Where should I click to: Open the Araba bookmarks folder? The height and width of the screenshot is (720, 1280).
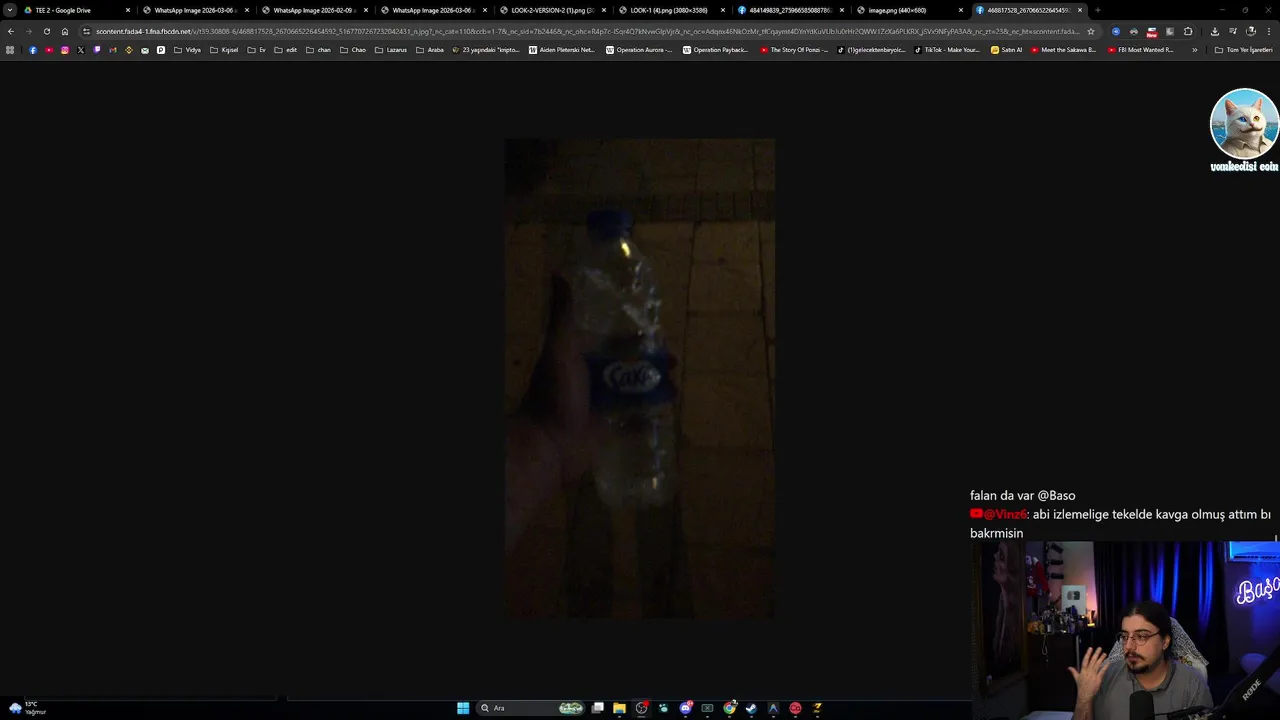click(x=430, y=50)
